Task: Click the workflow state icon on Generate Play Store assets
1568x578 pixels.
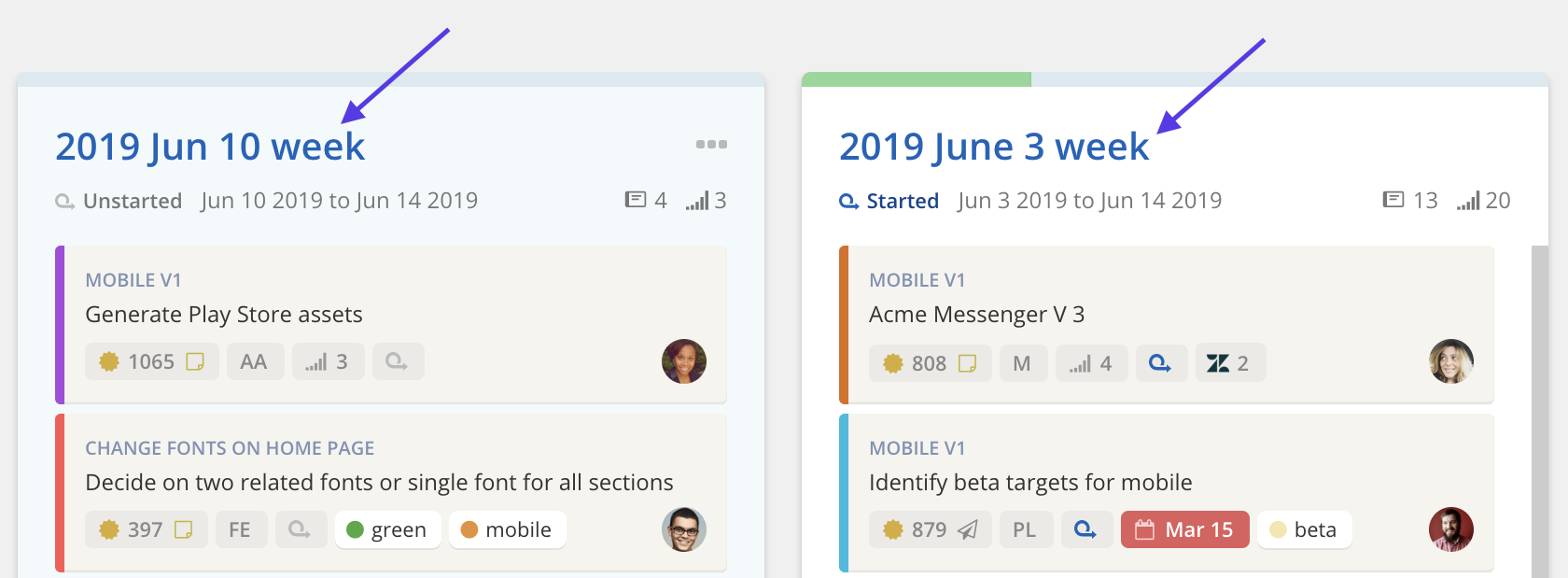Action: click(x=399, y=361)
